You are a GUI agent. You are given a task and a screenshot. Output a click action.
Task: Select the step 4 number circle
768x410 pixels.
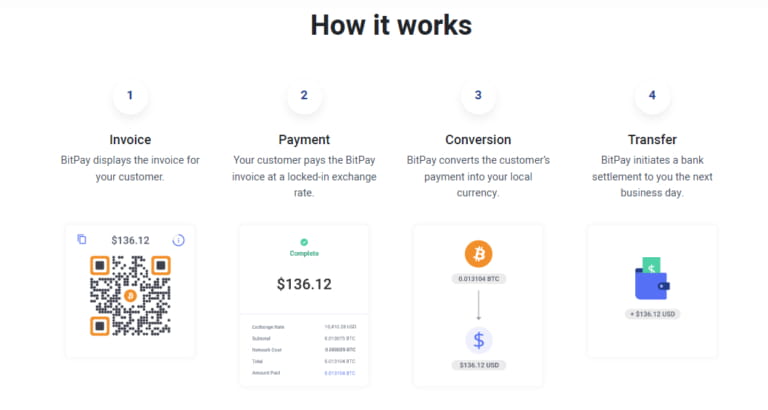click(x=652, y=96)
